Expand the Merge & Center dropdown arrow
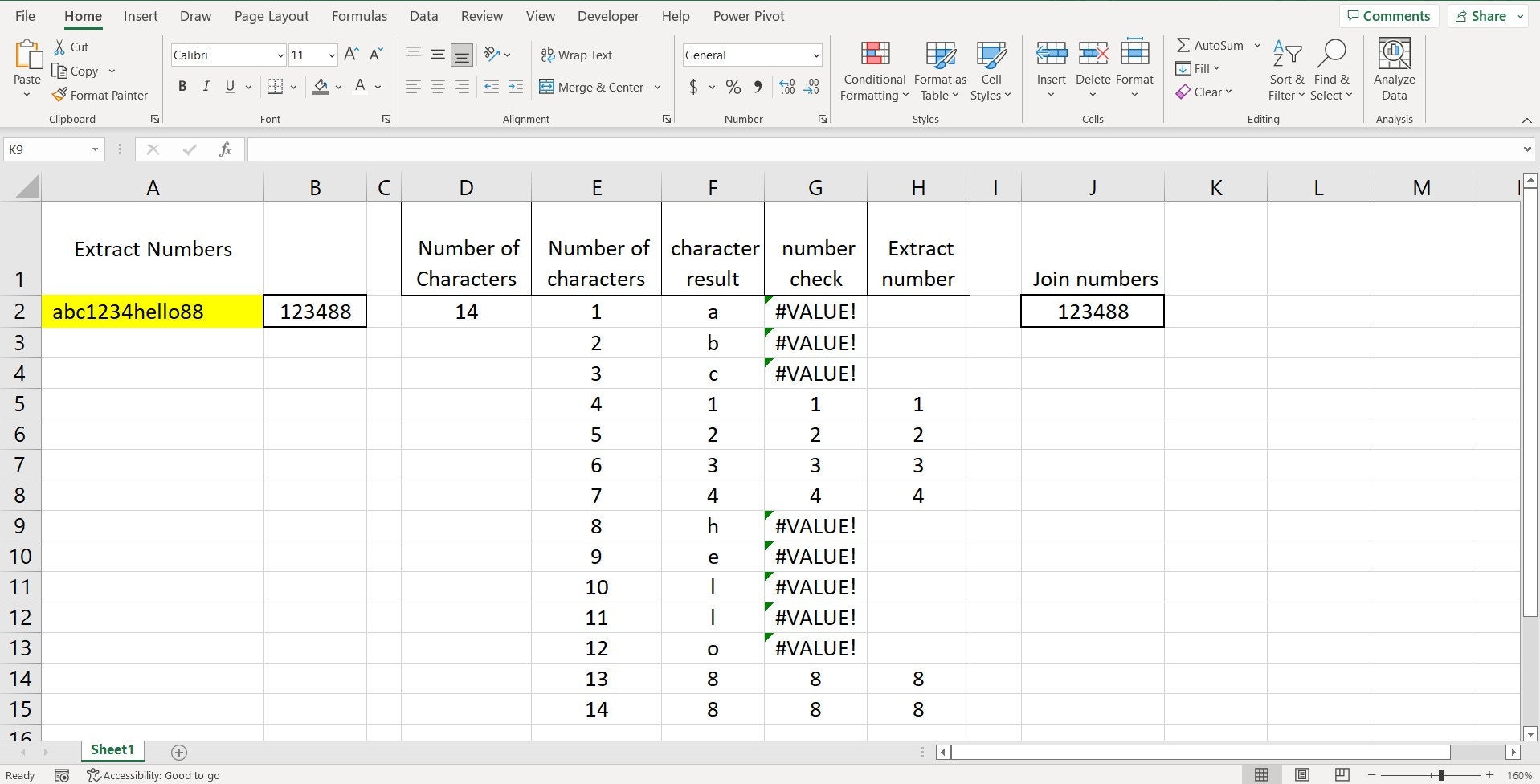The height and width of the screenshot is (784, 1540). 657,87
